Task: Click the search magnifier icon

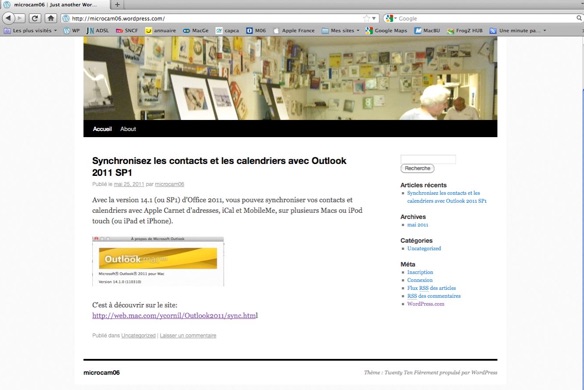Action: coord(579,18)
